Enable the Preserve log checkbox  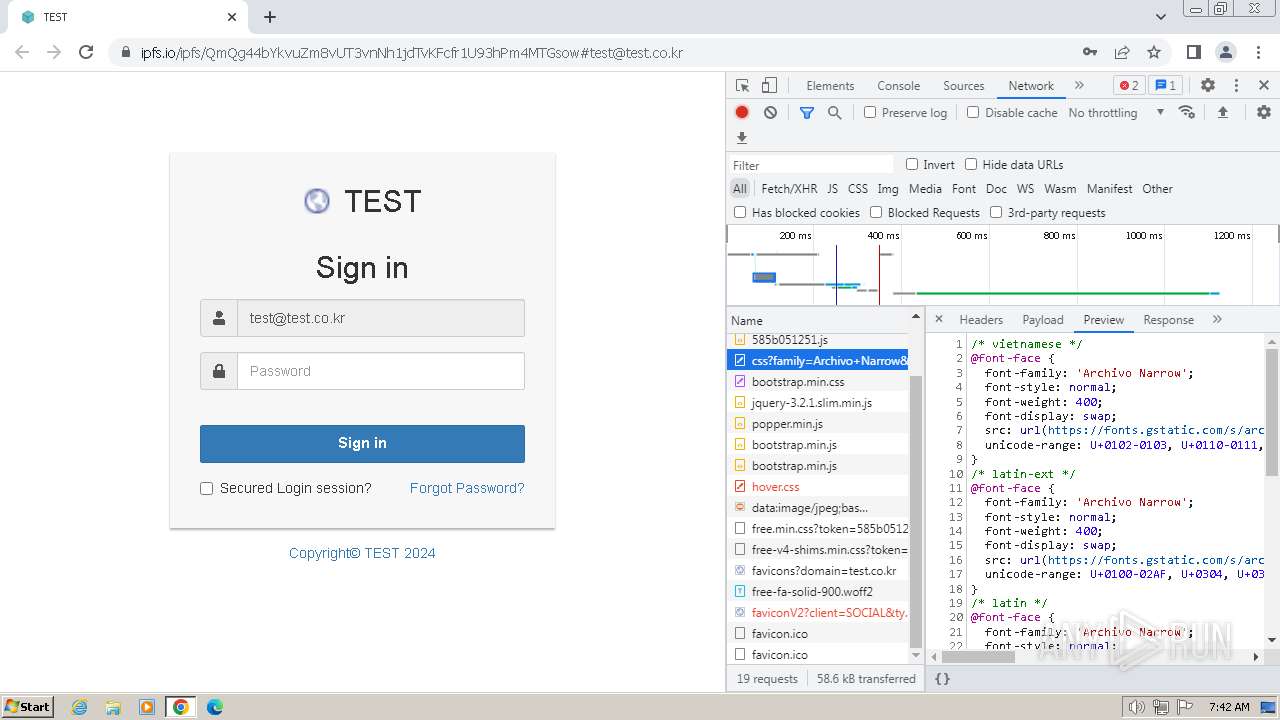[870, 113]
